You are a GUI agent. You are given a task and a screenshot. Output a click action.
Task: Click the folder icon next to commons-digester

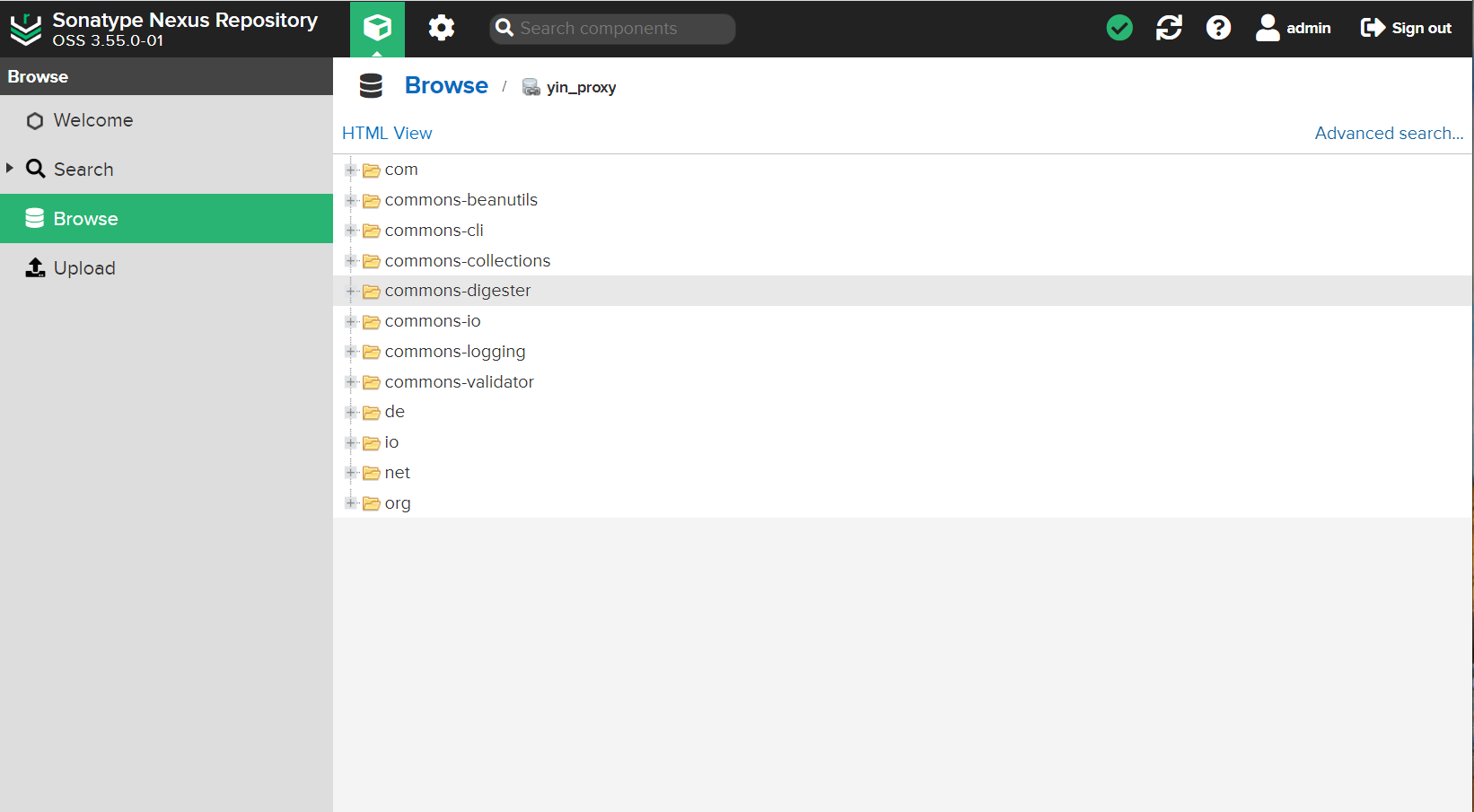point(371,292)
